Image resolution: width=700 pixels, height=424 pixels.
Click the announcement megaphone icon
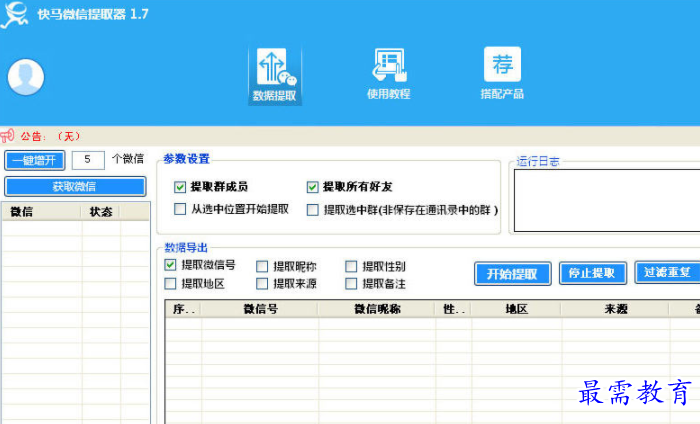point(7,136)
